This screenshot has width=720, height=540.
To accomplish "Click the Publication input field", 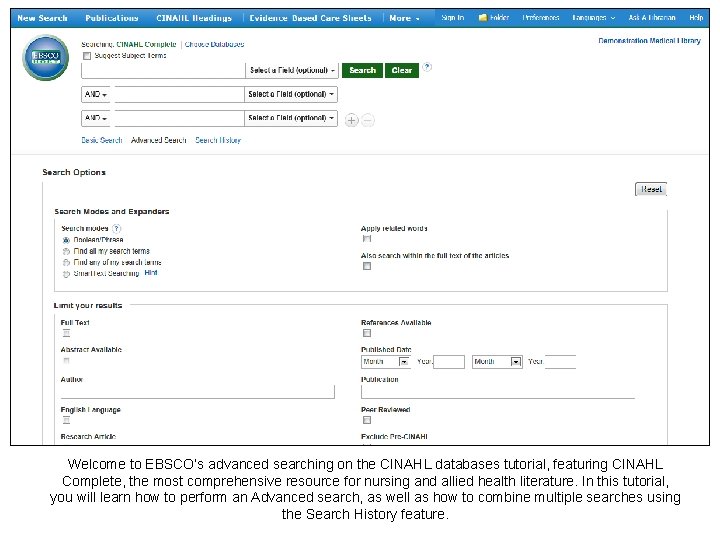I will click(498, 392).
